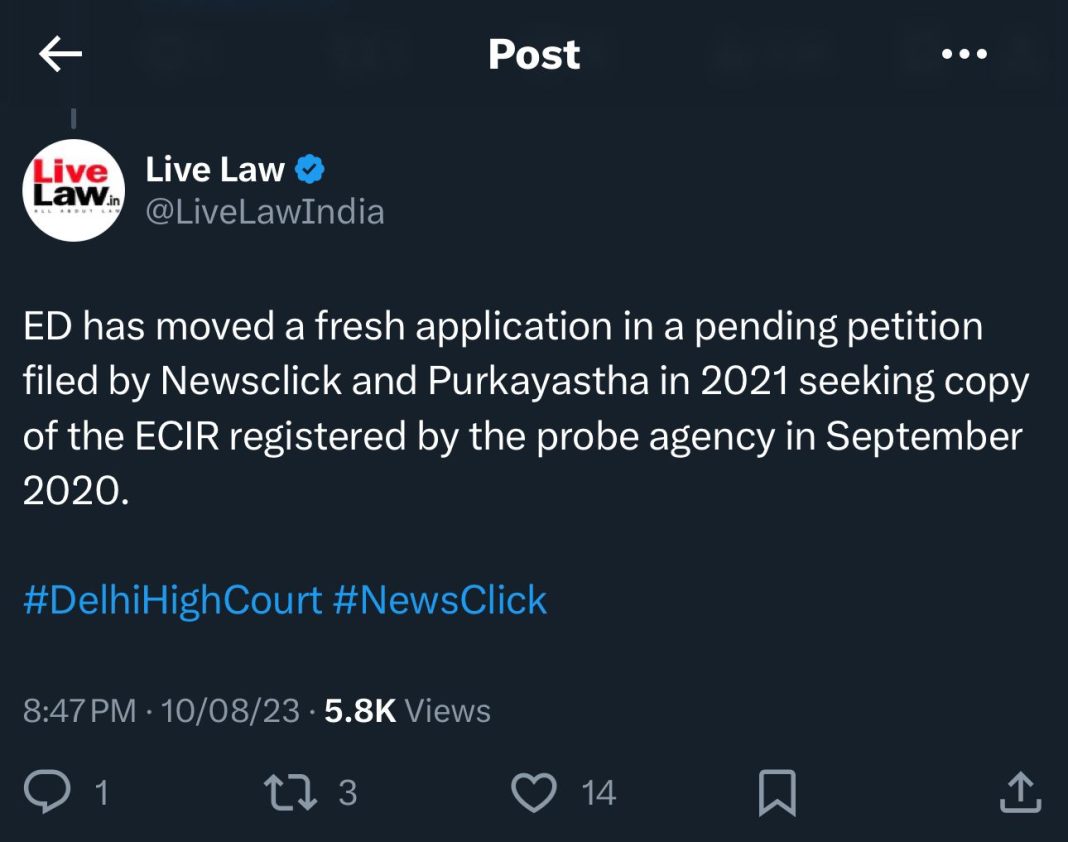
Task: Tap the repost arrows icon
Action: coord(290,792)
